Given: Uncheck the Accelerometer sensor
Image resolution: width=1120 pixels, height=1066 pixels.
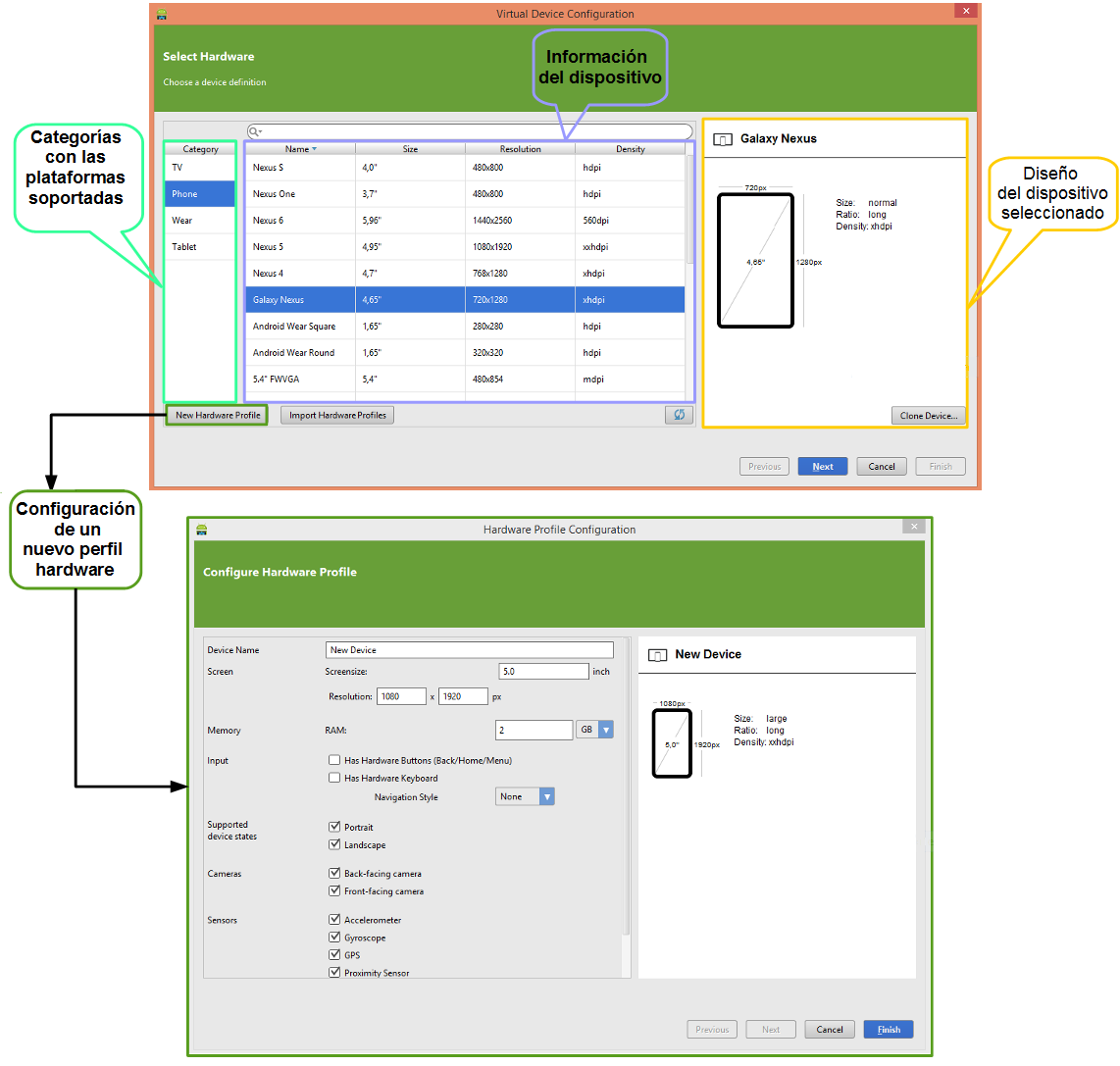Looking at the screenshot, I should [334, 920].
